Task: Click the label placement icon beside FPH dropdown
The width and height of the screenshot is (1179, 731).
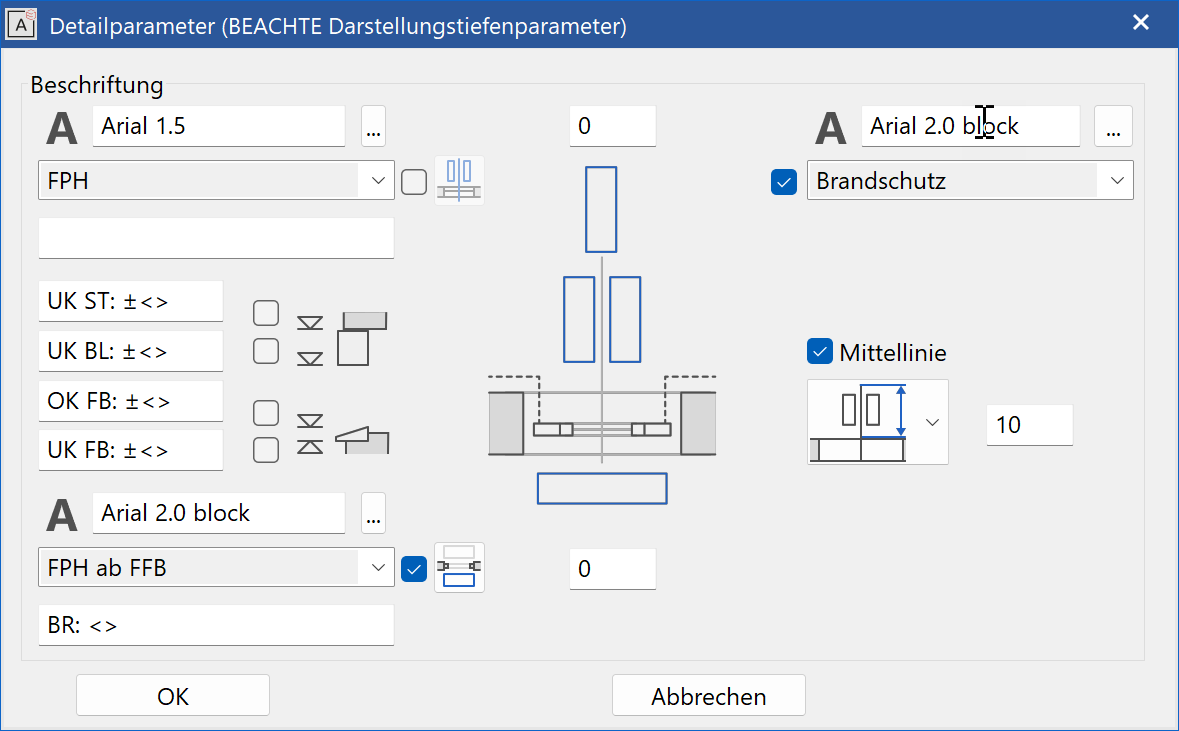Action: (x=459, y=180)
